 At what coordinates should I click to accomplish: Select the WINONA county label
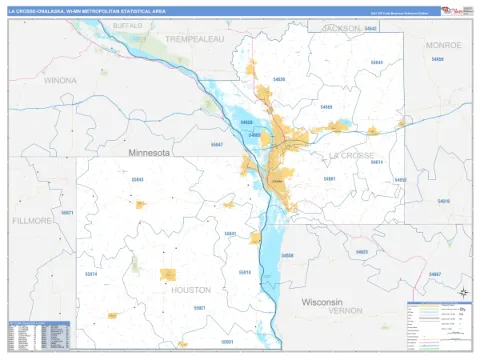pos(60,80)
